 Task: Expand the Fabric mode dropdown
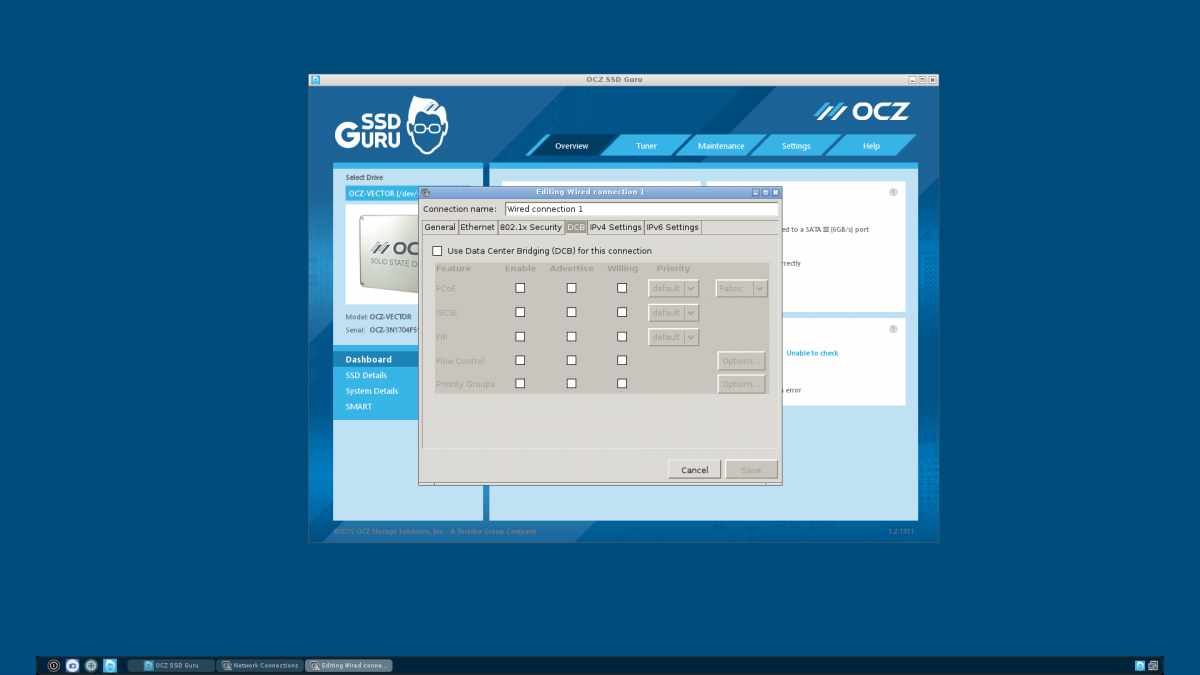pos(741,288)
